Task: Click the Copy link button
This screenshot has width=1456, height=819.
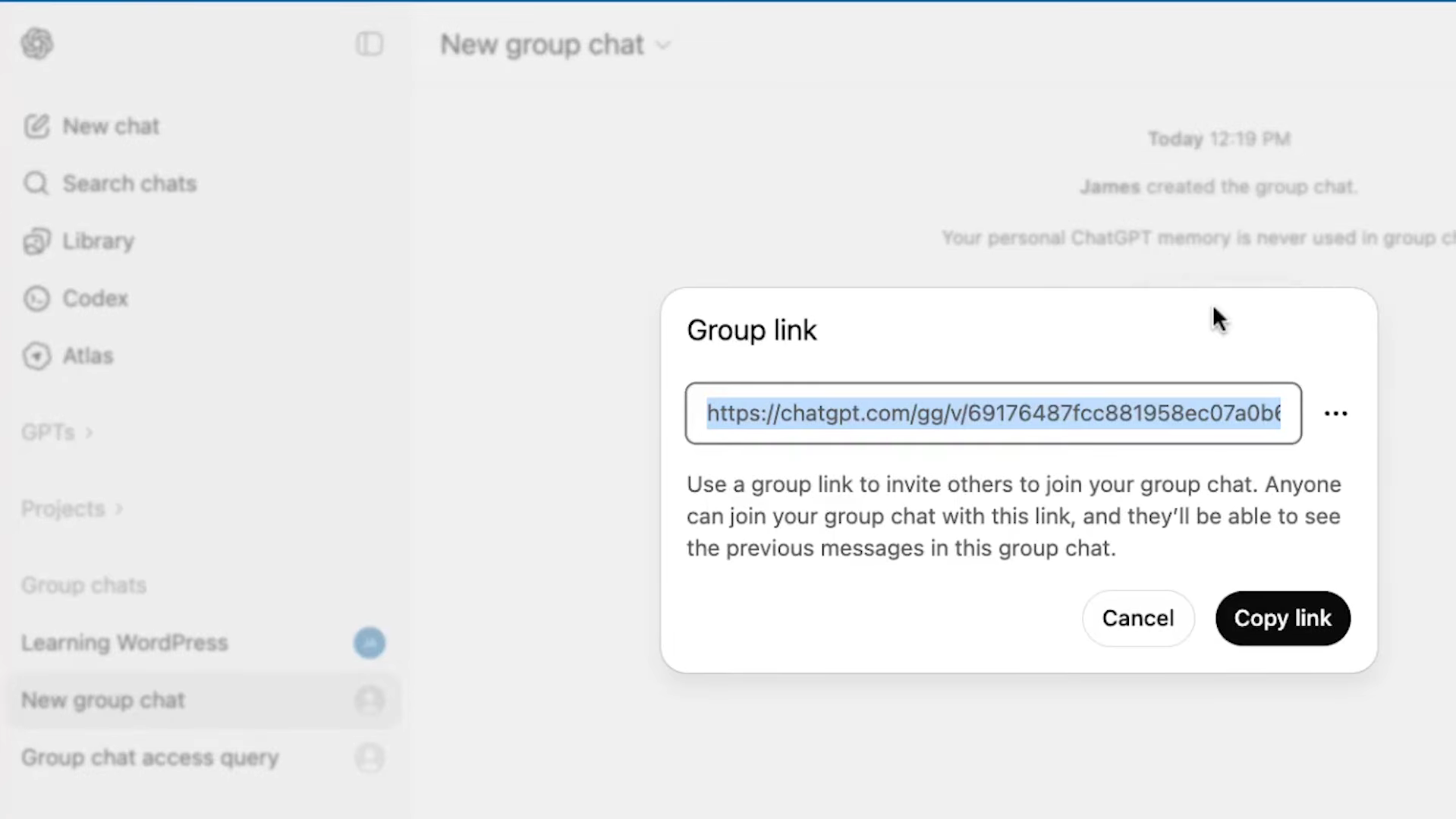Action: click(1282, 619)
